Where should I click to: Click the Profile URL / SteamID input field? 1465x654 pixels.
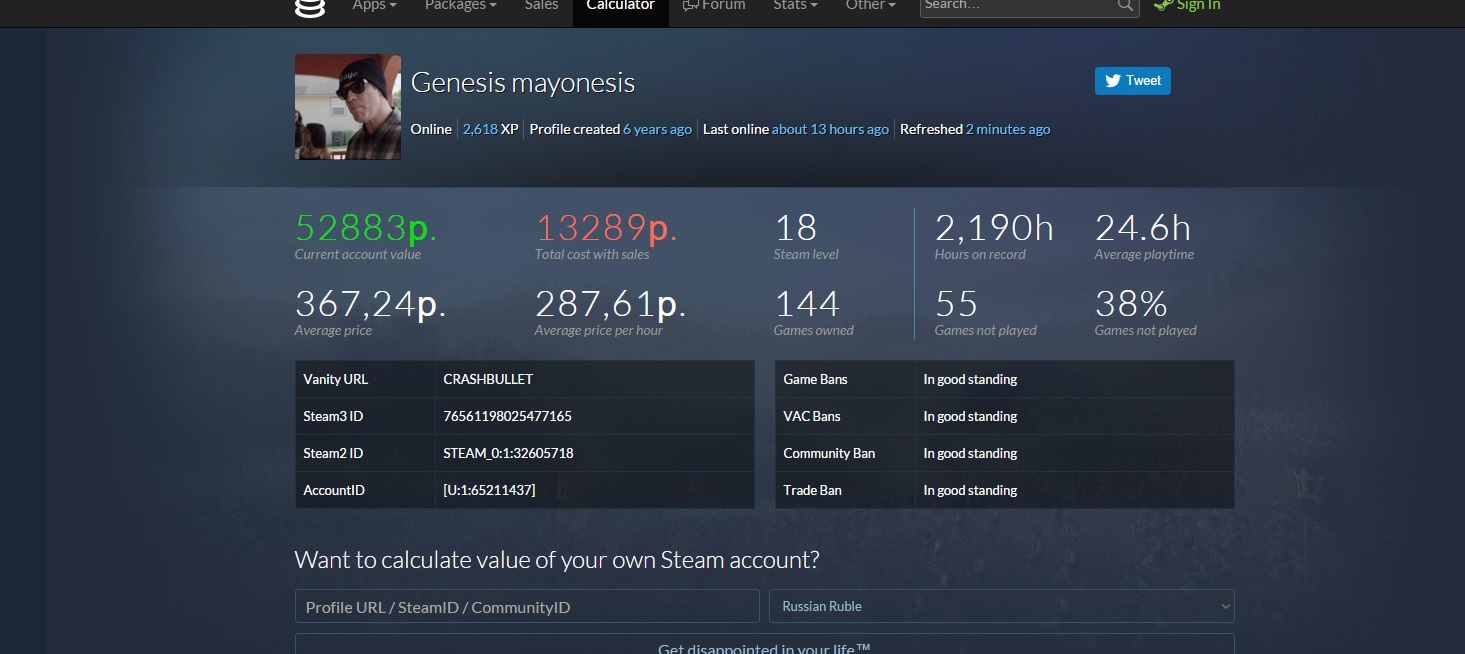(x=527, y=606)
